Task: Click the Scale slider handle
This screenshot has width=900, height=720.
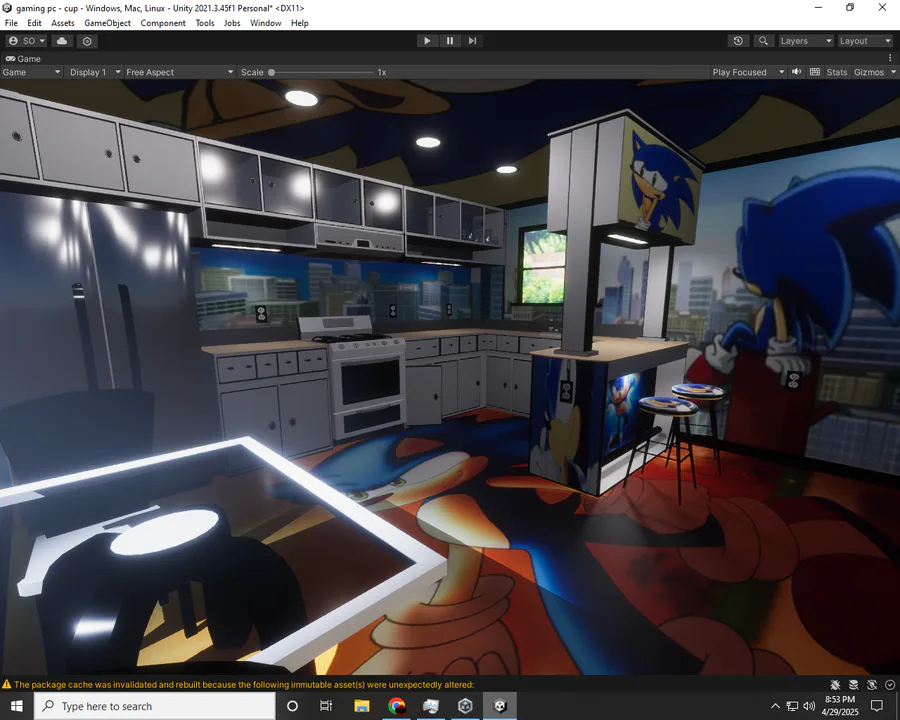Action: coord(271,72)
